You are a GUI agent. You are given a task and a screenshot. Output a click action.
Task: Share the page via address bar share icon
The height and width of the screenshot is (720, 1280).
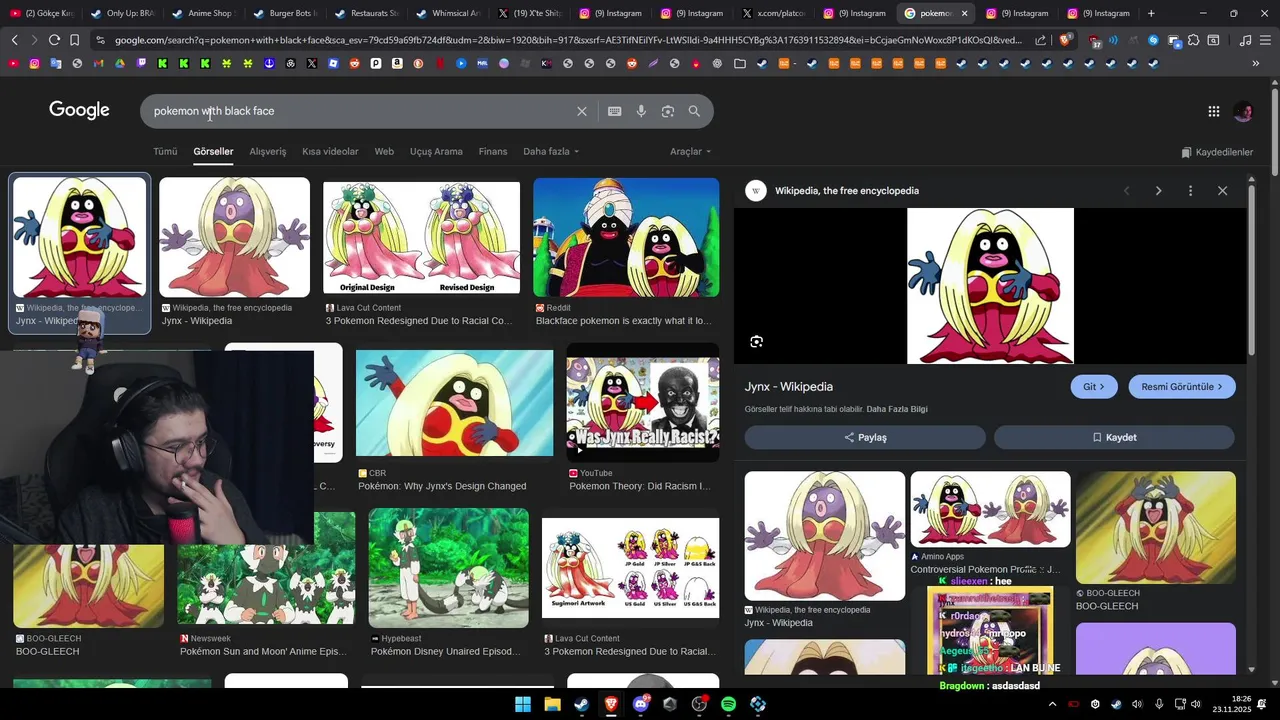coord(1041,40)
